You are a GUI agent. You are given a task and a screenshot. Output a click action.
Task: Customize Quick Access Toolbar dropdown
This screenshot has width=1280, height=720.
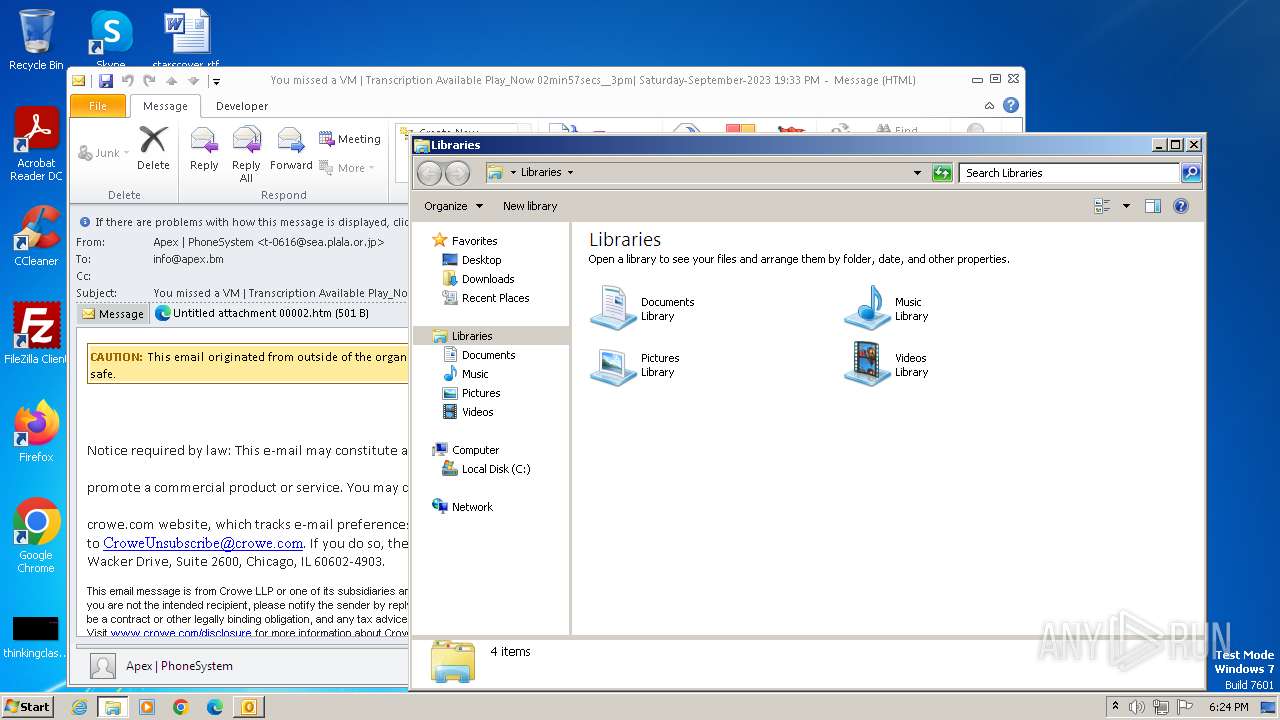[215, 81]
